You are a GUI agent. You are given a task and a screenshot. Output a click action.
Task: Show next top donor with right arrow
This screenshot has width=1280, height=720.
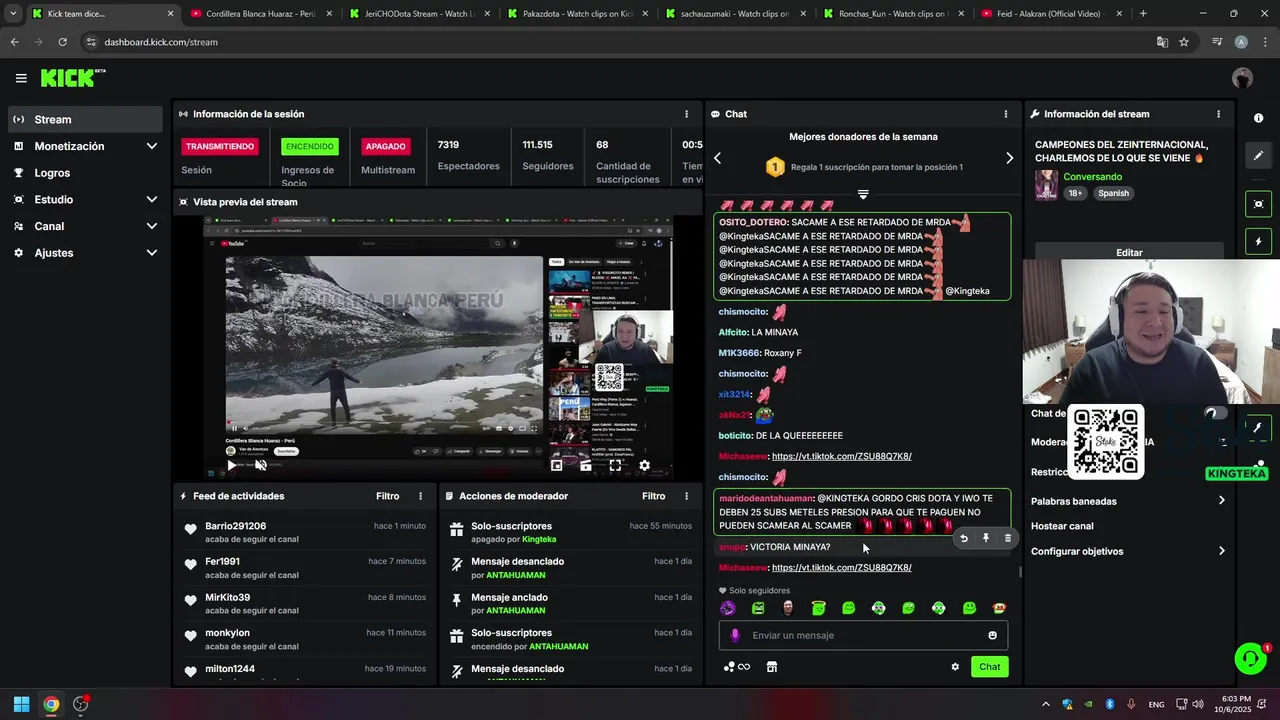tap(1009, 158)
